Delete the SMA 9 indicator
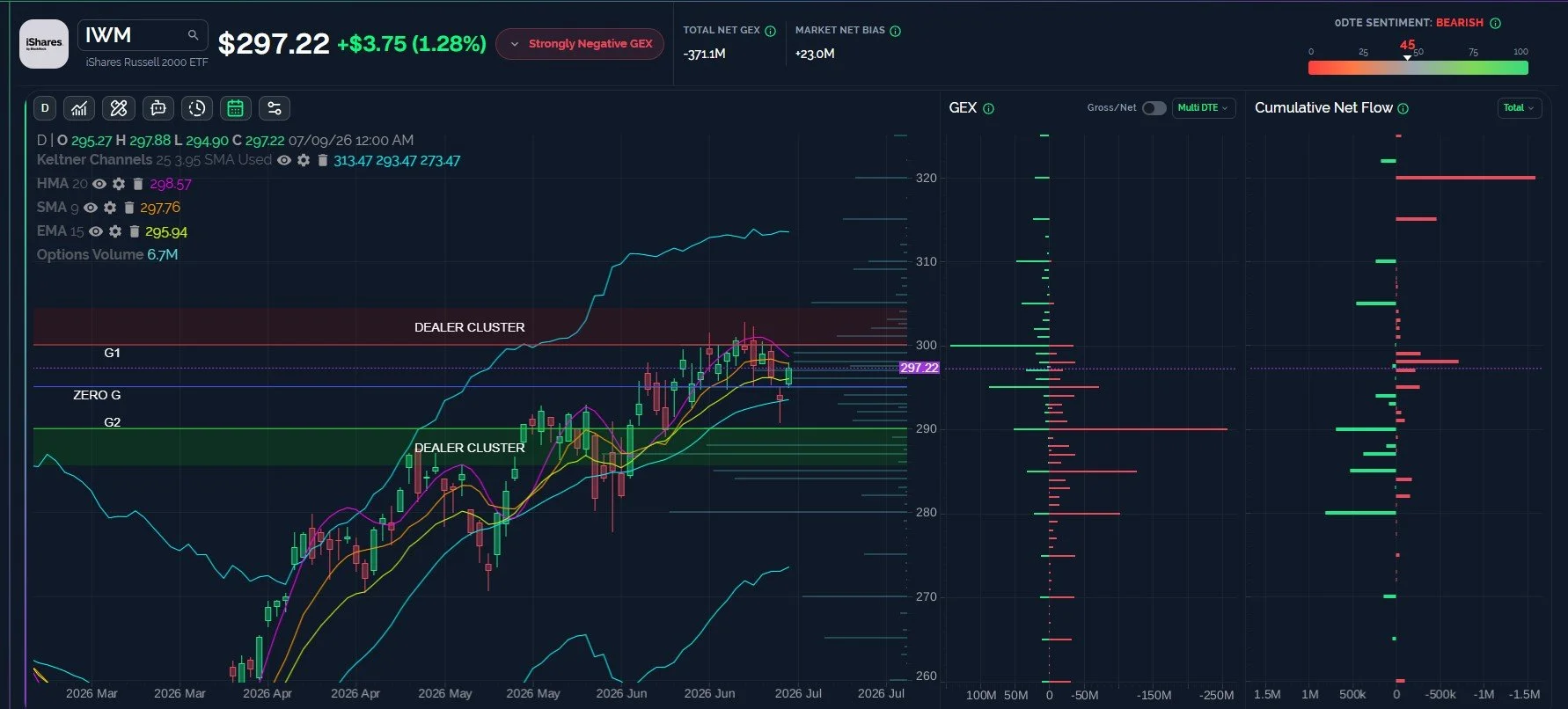The image size is (1568, 709). [x=129, y=208]
